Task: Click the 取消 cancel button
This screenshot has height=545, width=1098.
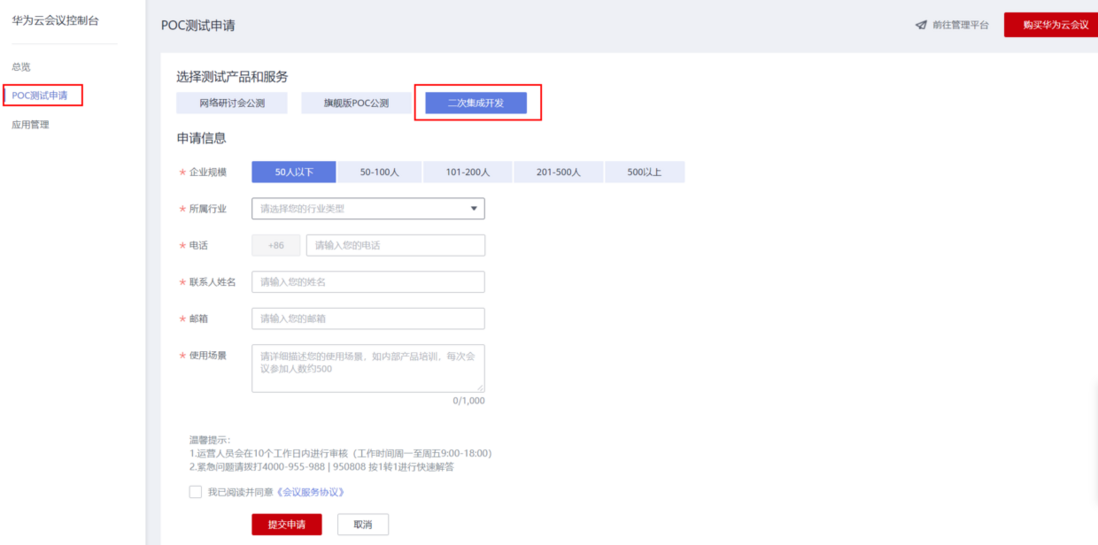Action: (363, 525)
